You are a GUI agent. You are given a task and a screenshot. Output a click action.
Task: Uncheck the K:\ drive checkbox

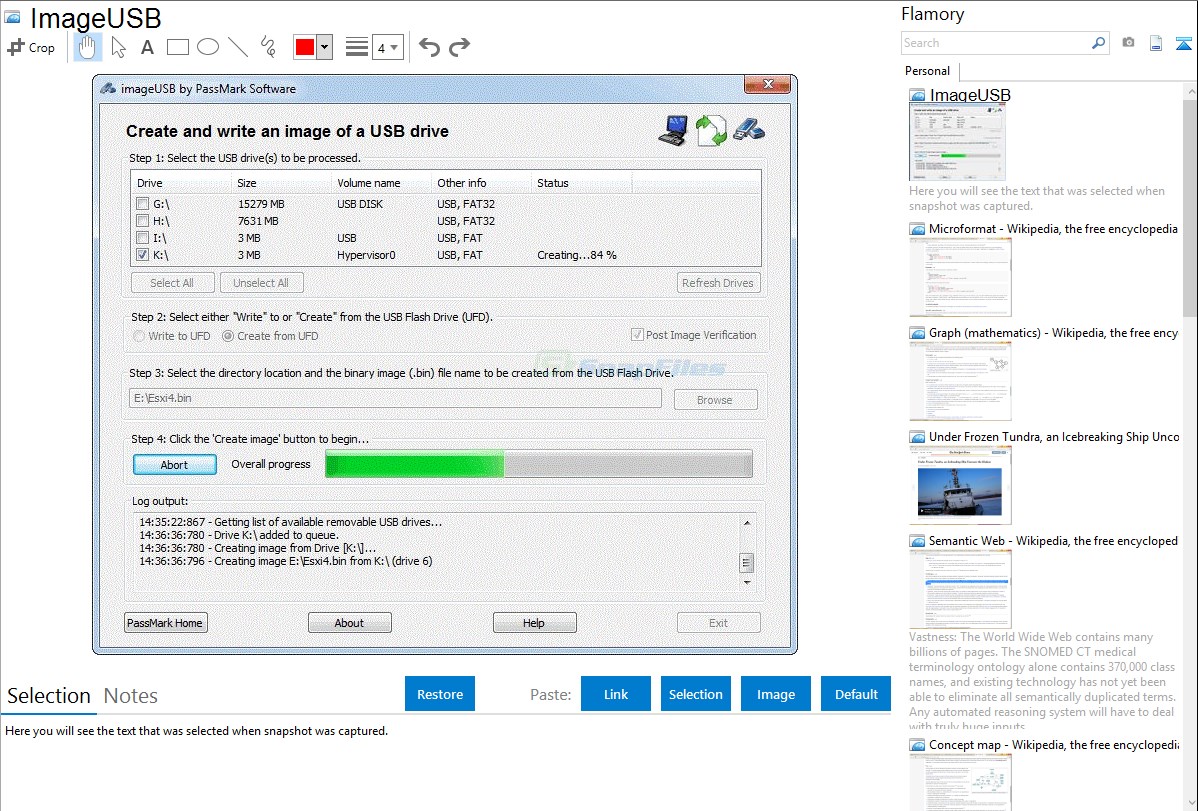[142, 255]
